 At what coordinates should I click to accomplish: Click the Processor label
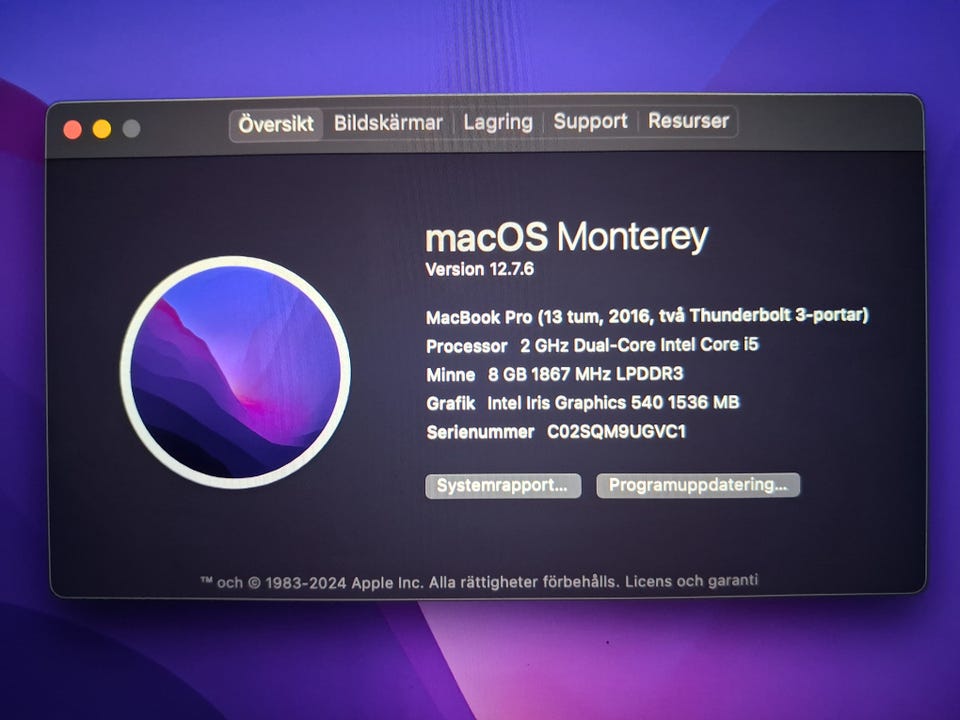click(x=467, y=347)
